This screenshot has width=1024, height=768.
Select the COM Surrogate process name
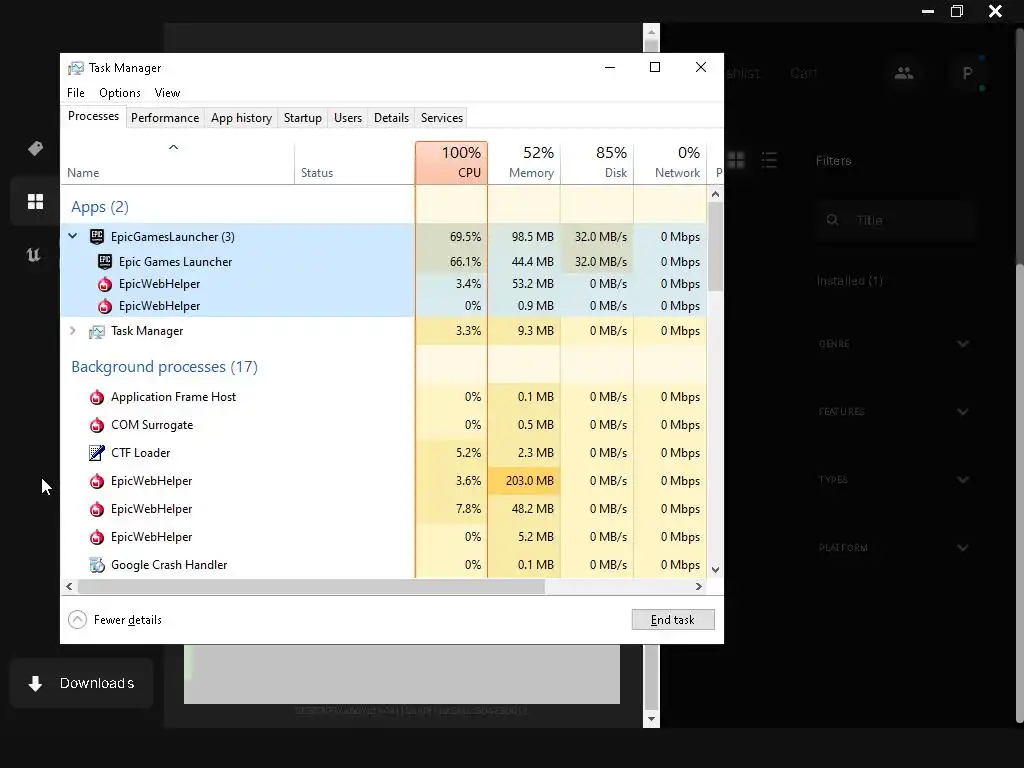(152, 424)
